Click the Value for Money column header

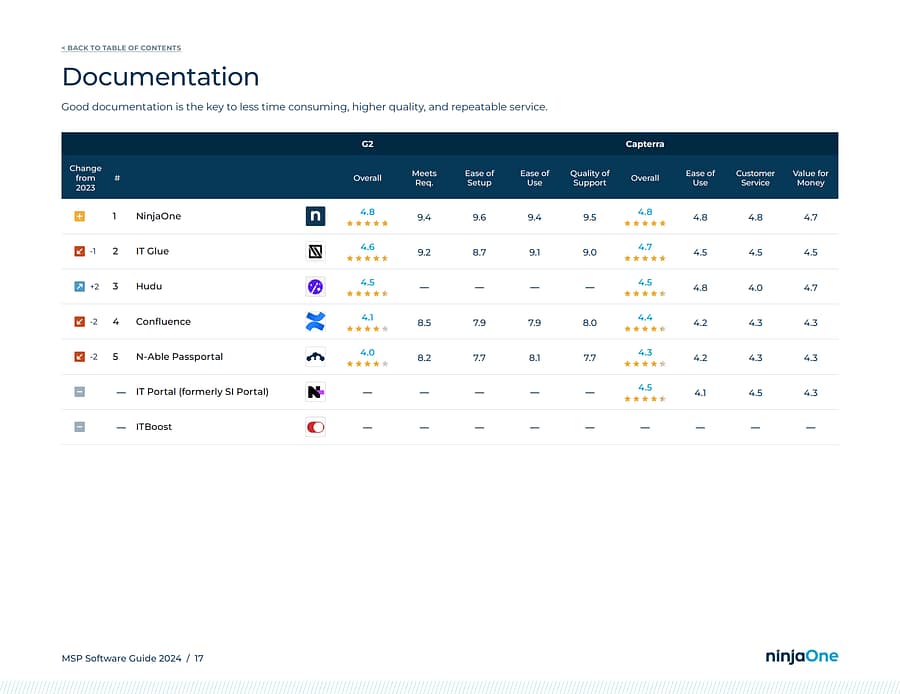pos(810,178)
